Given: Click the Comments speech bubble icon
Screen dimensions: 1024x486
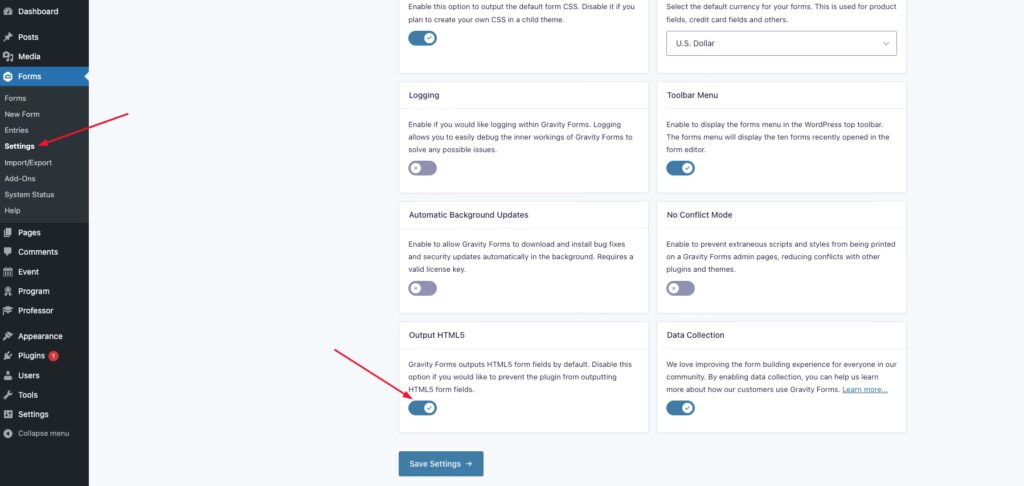Looking at the screenshot, I should click(x=8, y=252).
